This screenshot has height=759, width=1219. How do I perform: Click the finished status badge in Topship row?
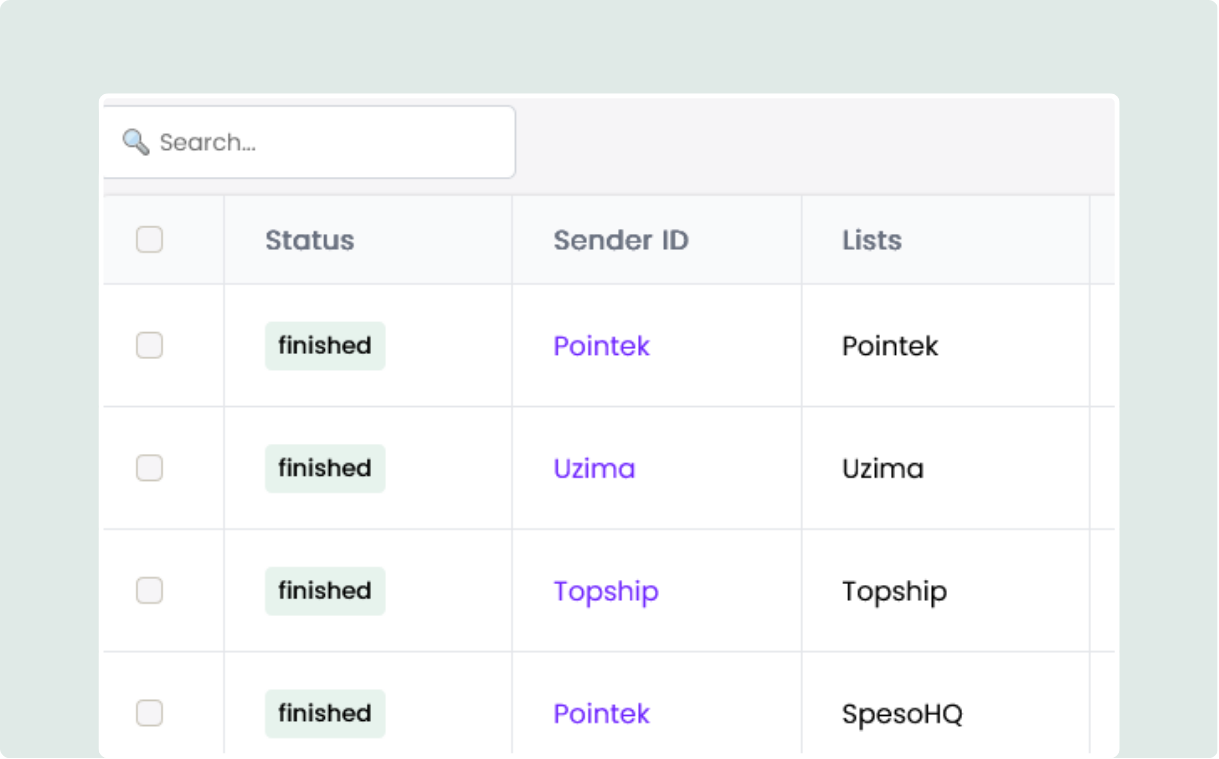pyautogui.click(x=325, y=591)
